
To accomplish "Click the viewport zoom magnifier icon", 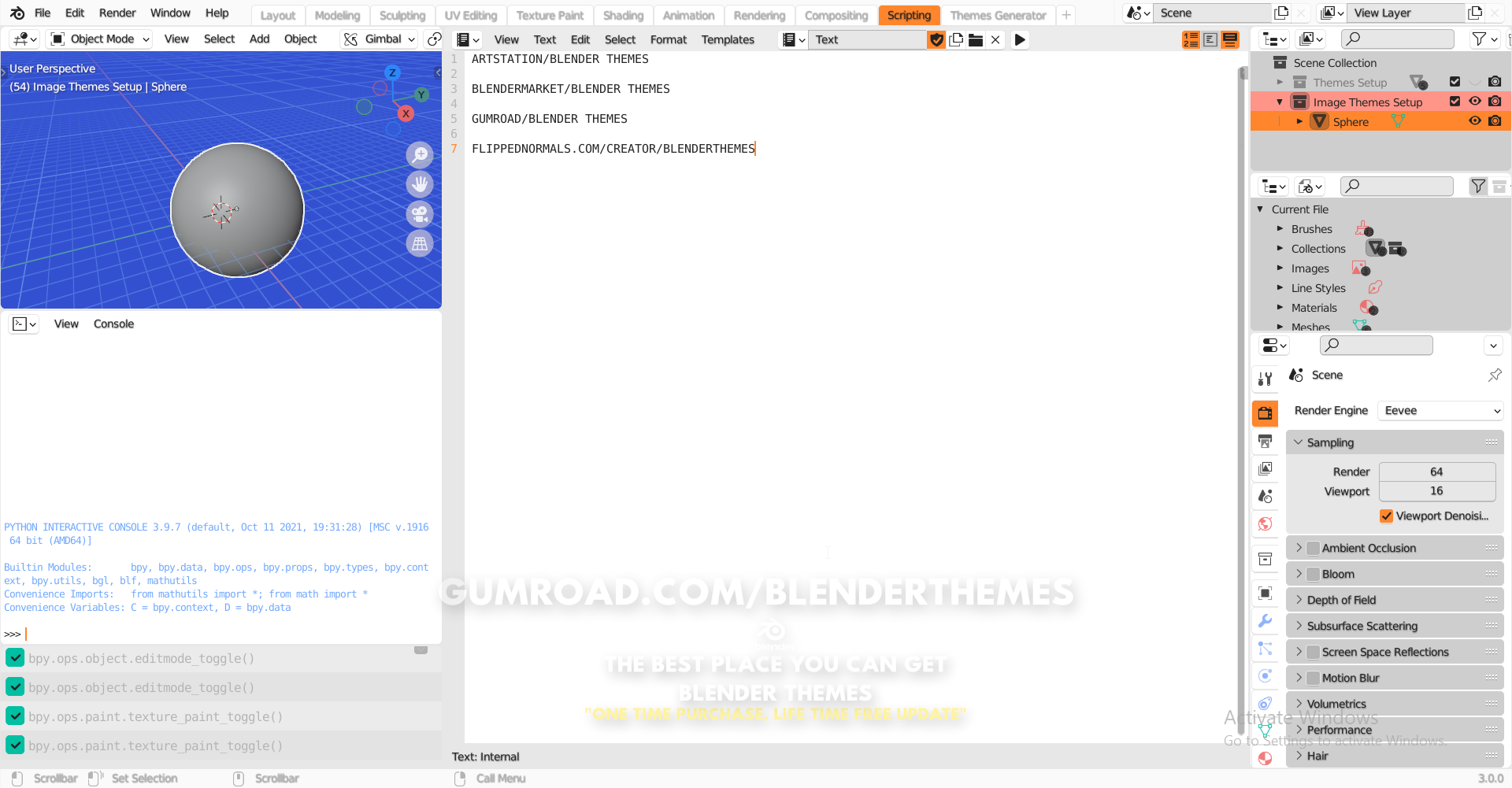I will click(x=420, y=155).
